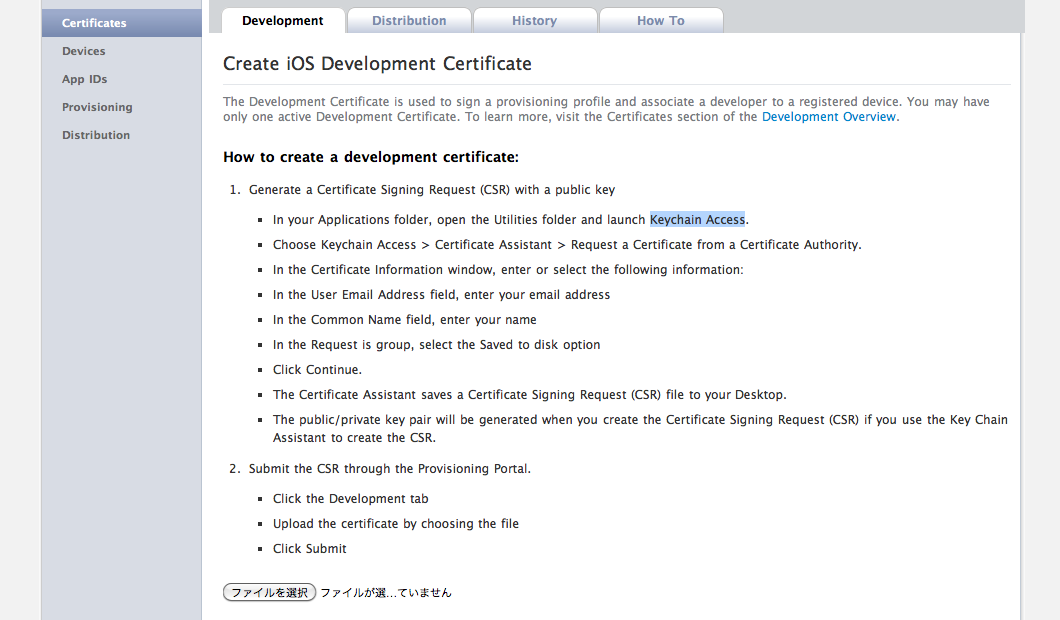Image resolution: width=1060 pixels, height=620 pixels.
Task: Click the 'How to create a development certificate' heading
Action: pyautogui.click(x=370, y=157)
